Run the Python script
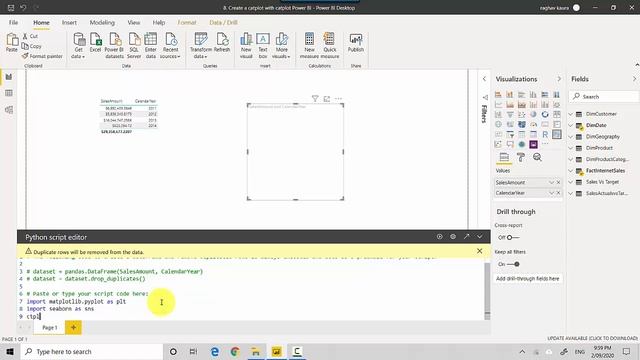This screenshot has height=360, width=640. click(x=440, y=236)
